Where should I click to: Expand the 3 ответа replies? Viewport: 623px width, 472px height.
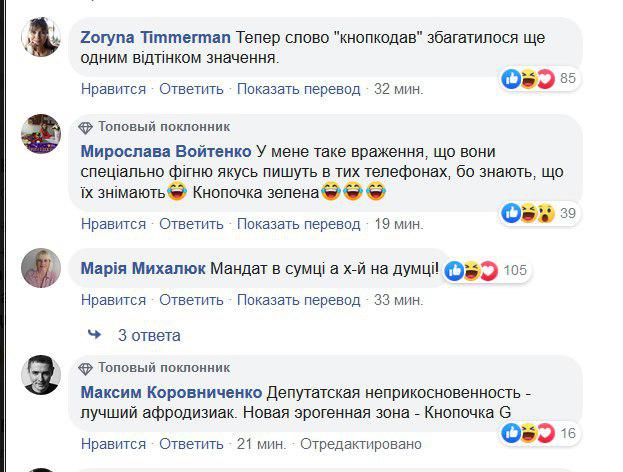click(149, 335)
